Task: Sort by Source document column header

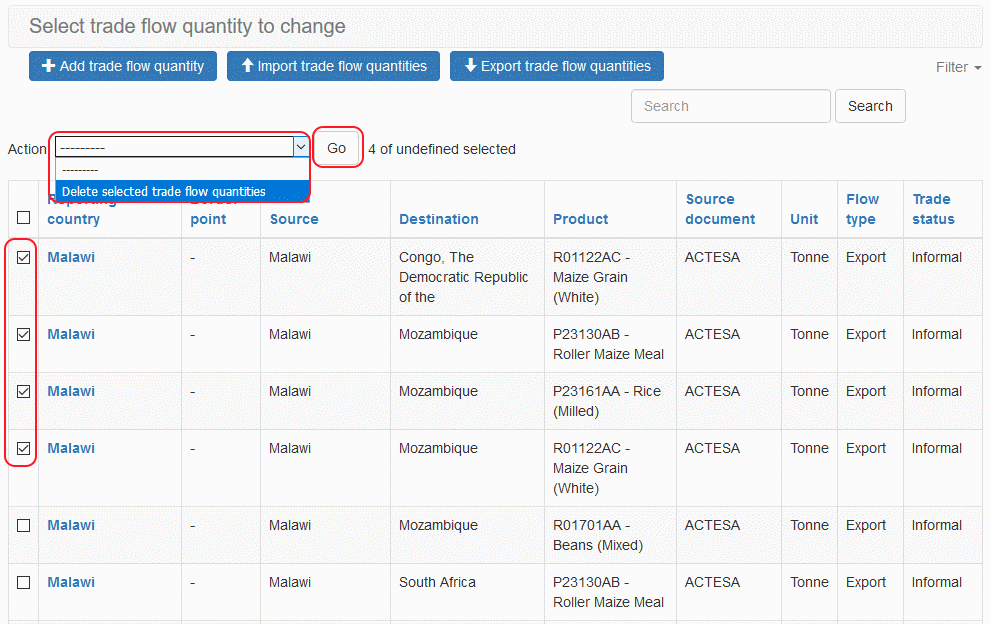Action: tap(720, 209)
